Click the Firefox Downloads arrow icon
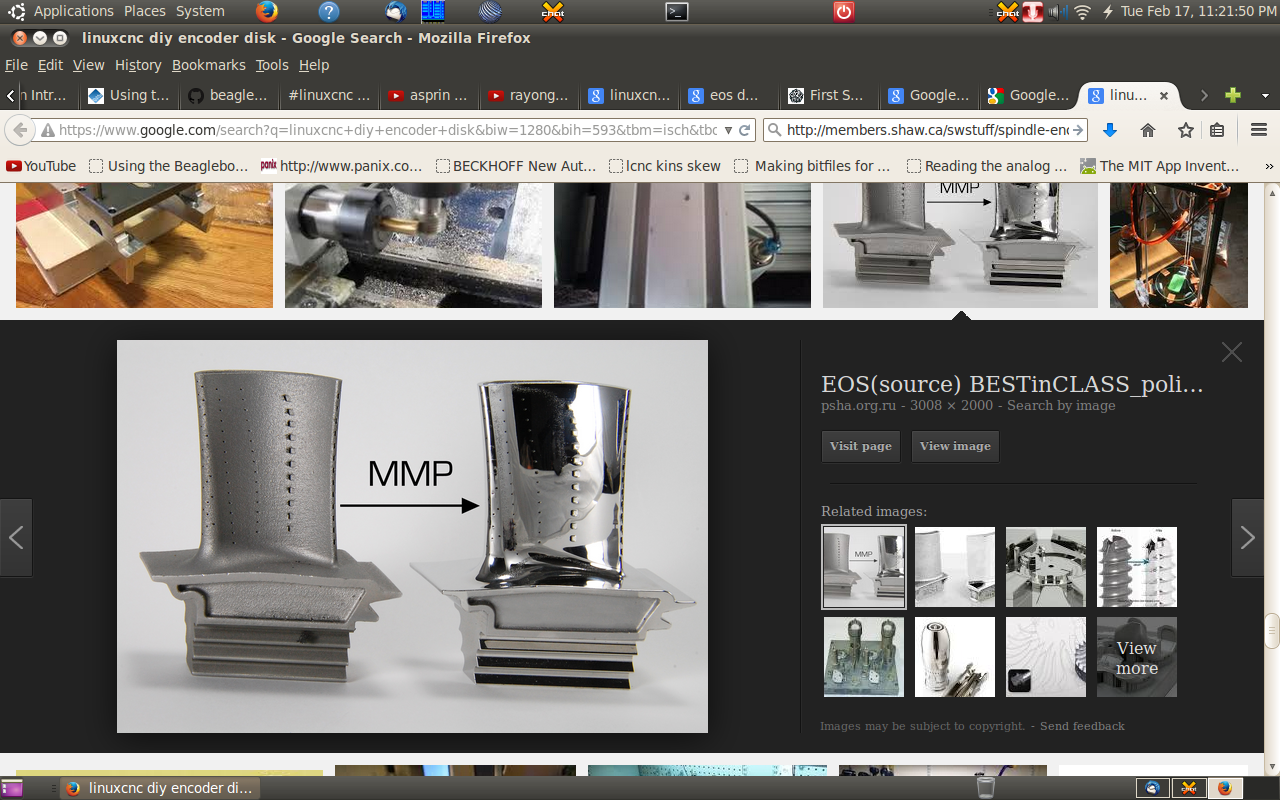Image resolution: width=1280 pixels, height=800 pixels. point(1109,130)
